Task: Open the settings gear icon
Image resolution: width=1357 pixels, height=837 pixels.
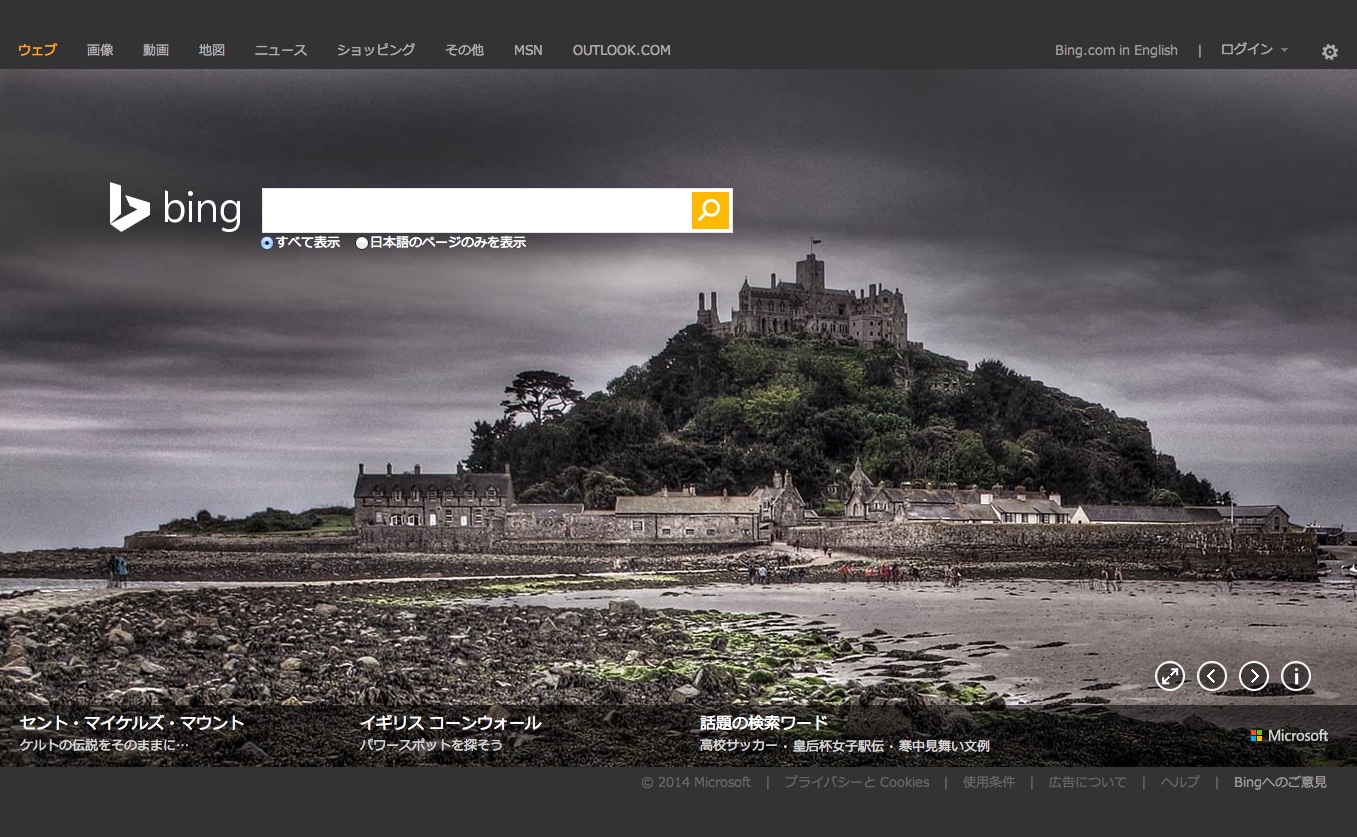Action: 1329,52
